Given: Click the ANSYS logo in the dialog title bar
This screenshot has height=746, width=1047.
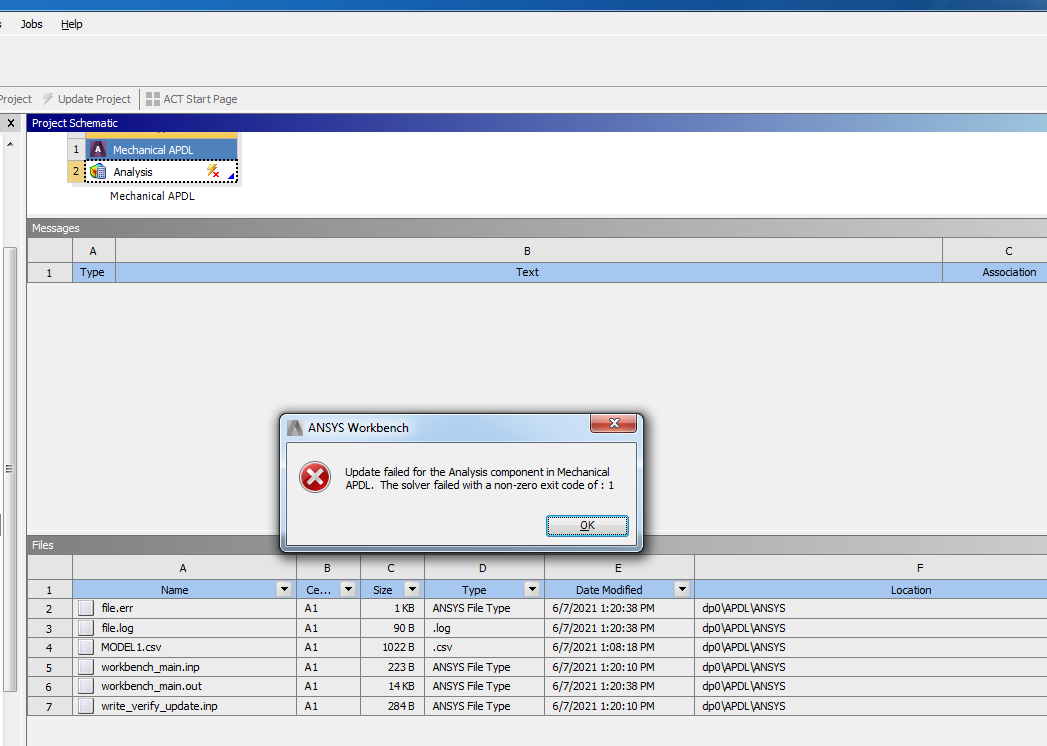Looking at the screenshot, I should [294, 427].
